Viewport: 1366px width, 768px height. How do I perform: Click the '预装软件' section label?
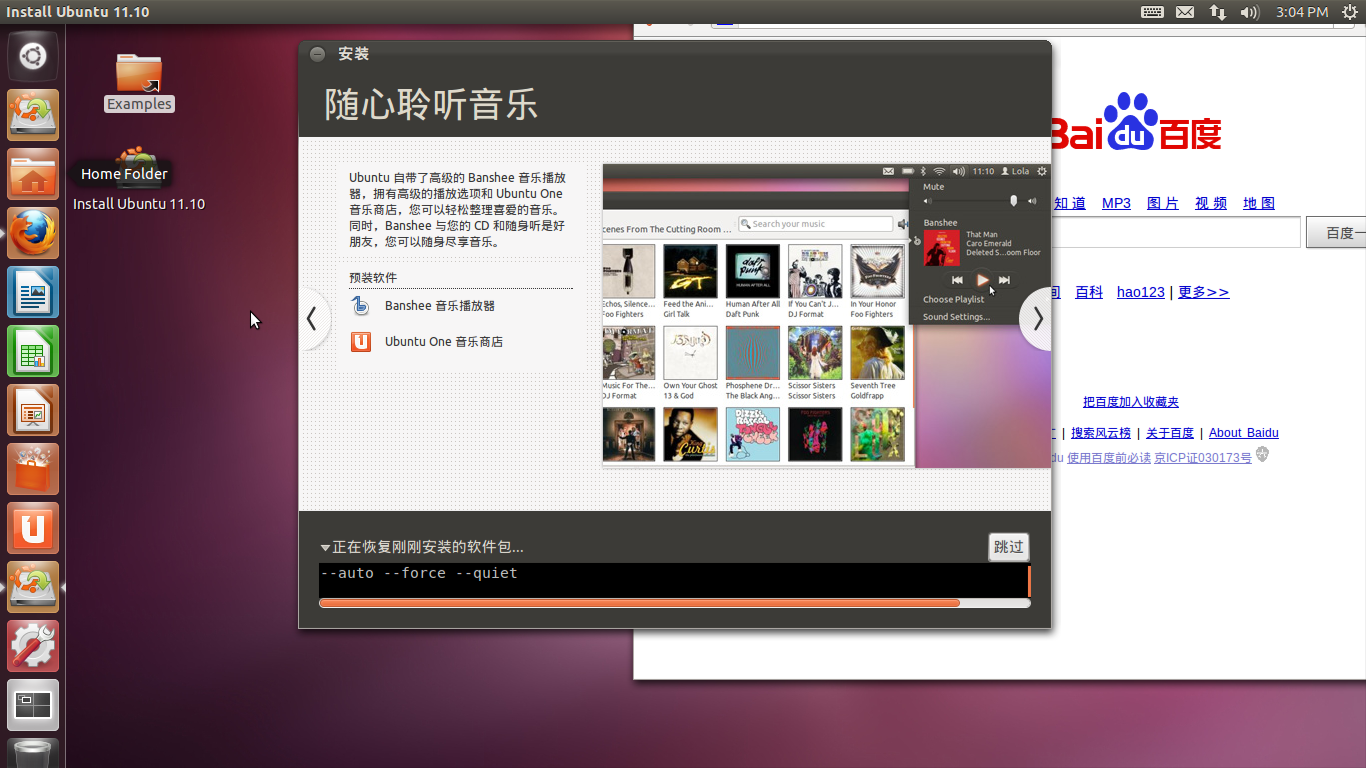pyautogui.click(x=373, y=278)
